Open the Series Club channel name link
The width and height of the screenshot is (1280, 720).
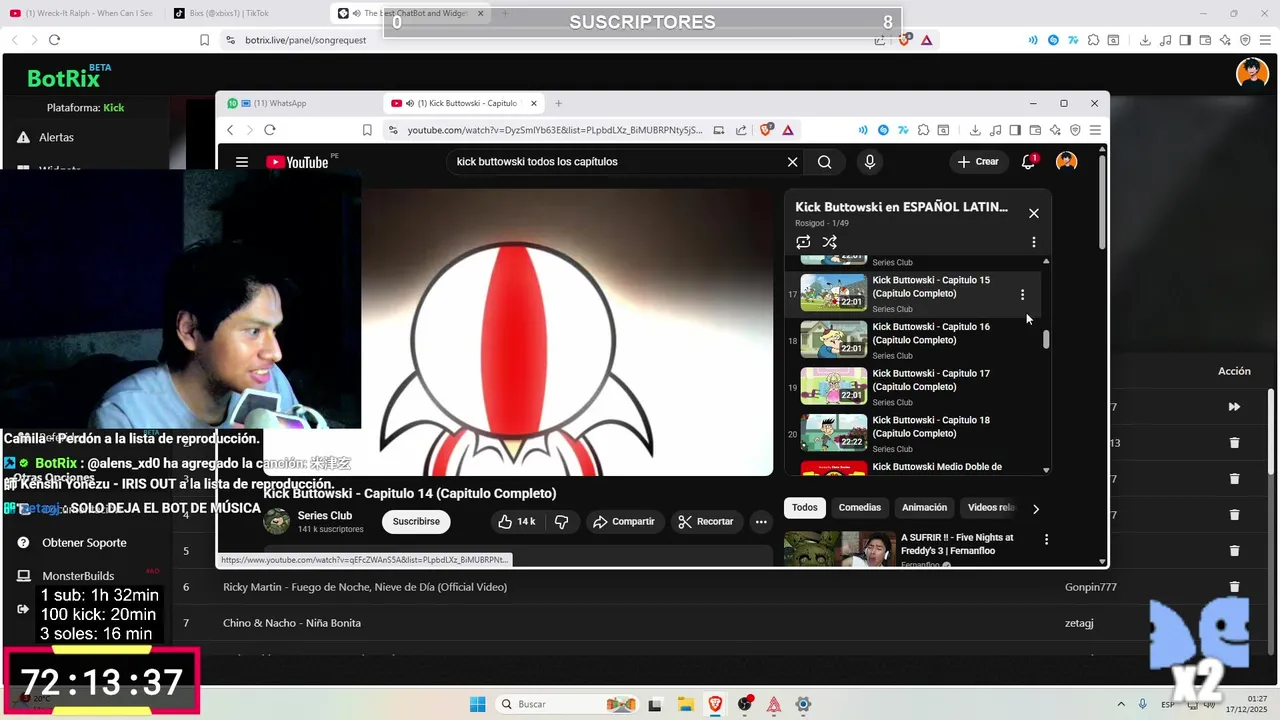pyautogui.click(x=325, y=516)
